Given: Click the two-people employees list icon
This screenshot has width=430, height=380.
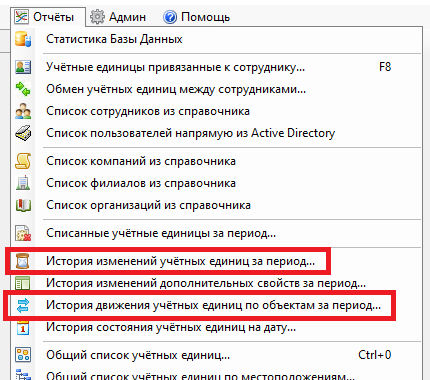Looking at the screenshot, I should 23,111.
